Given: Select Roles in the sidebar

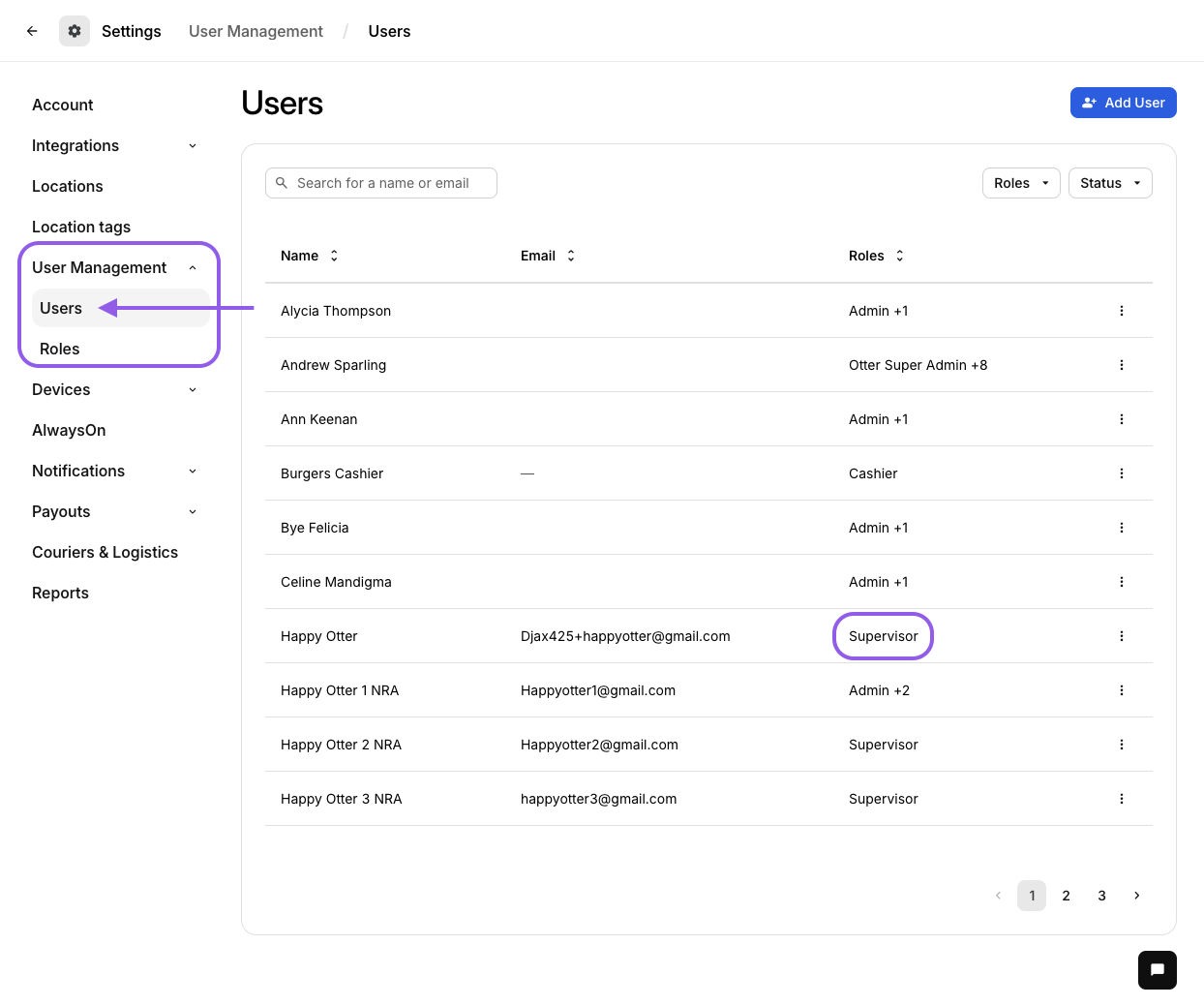Looking at the screenshot, I should pos(60,349).
